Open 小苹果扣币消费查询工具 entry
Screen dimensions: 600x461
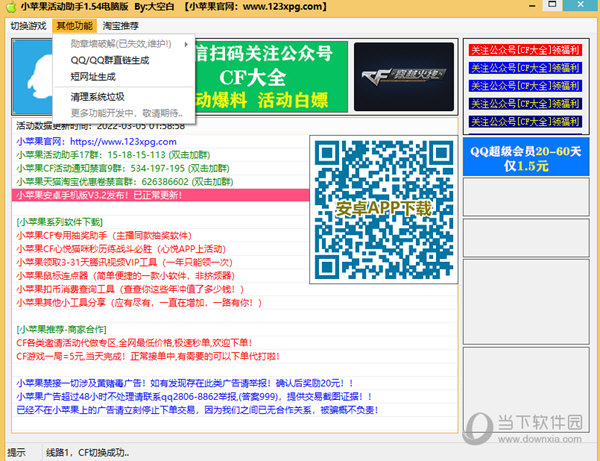[235, 289]
